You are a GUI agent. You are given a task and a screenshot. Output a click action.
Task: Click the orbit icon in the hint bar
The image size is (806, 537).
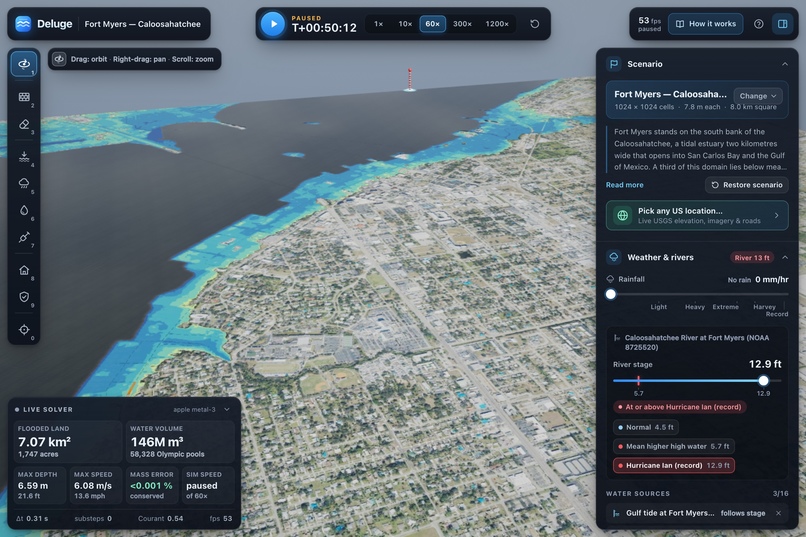[59, 59]
